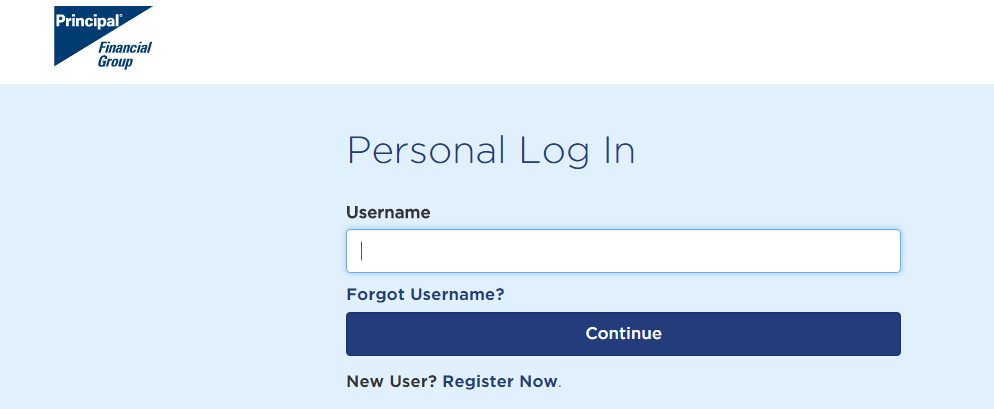Click the Username field label
The height and width of the screenshot is (409, 994).
click(388, 212)
